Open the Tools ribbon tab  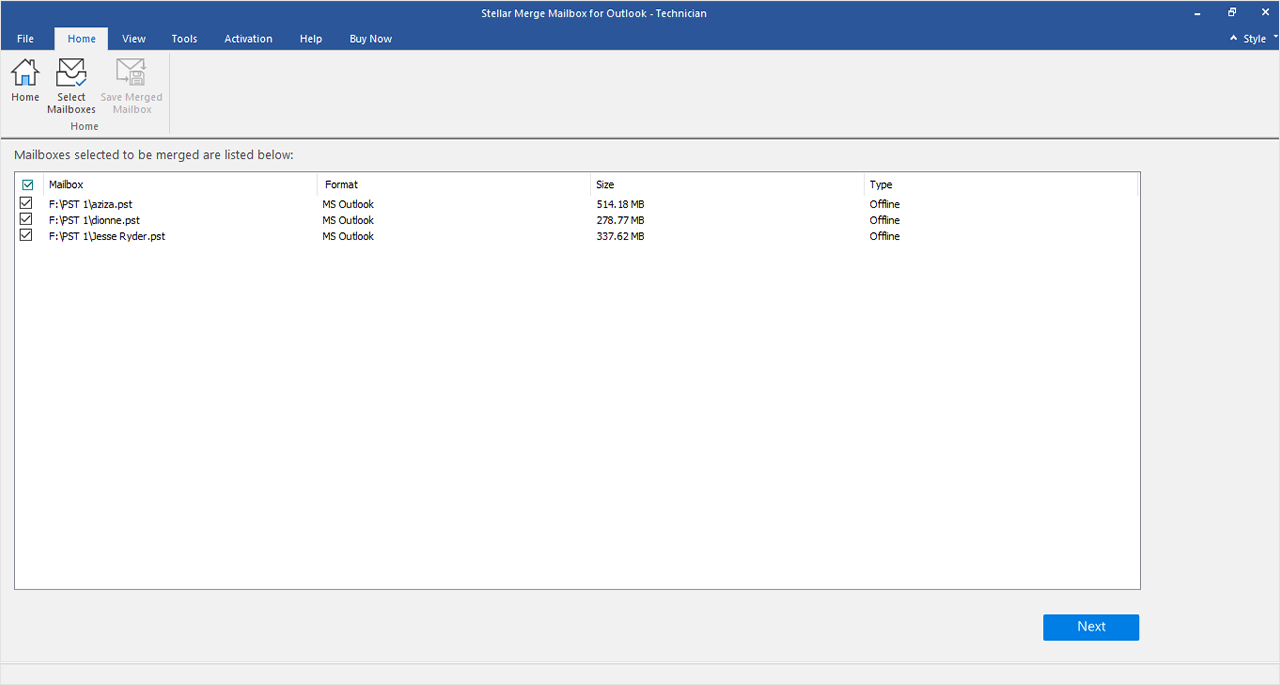click(184, 39)
